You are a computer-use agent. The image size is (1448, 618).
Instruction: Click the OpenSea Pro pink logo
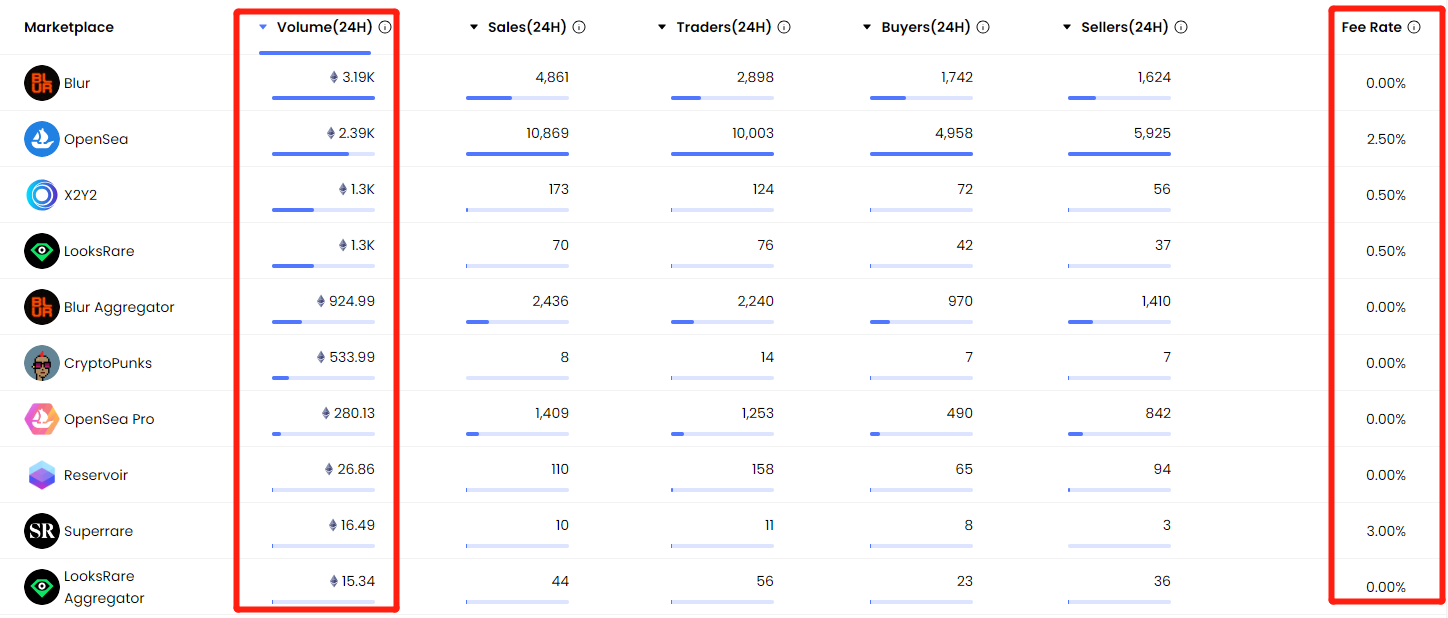click(42, 419)
